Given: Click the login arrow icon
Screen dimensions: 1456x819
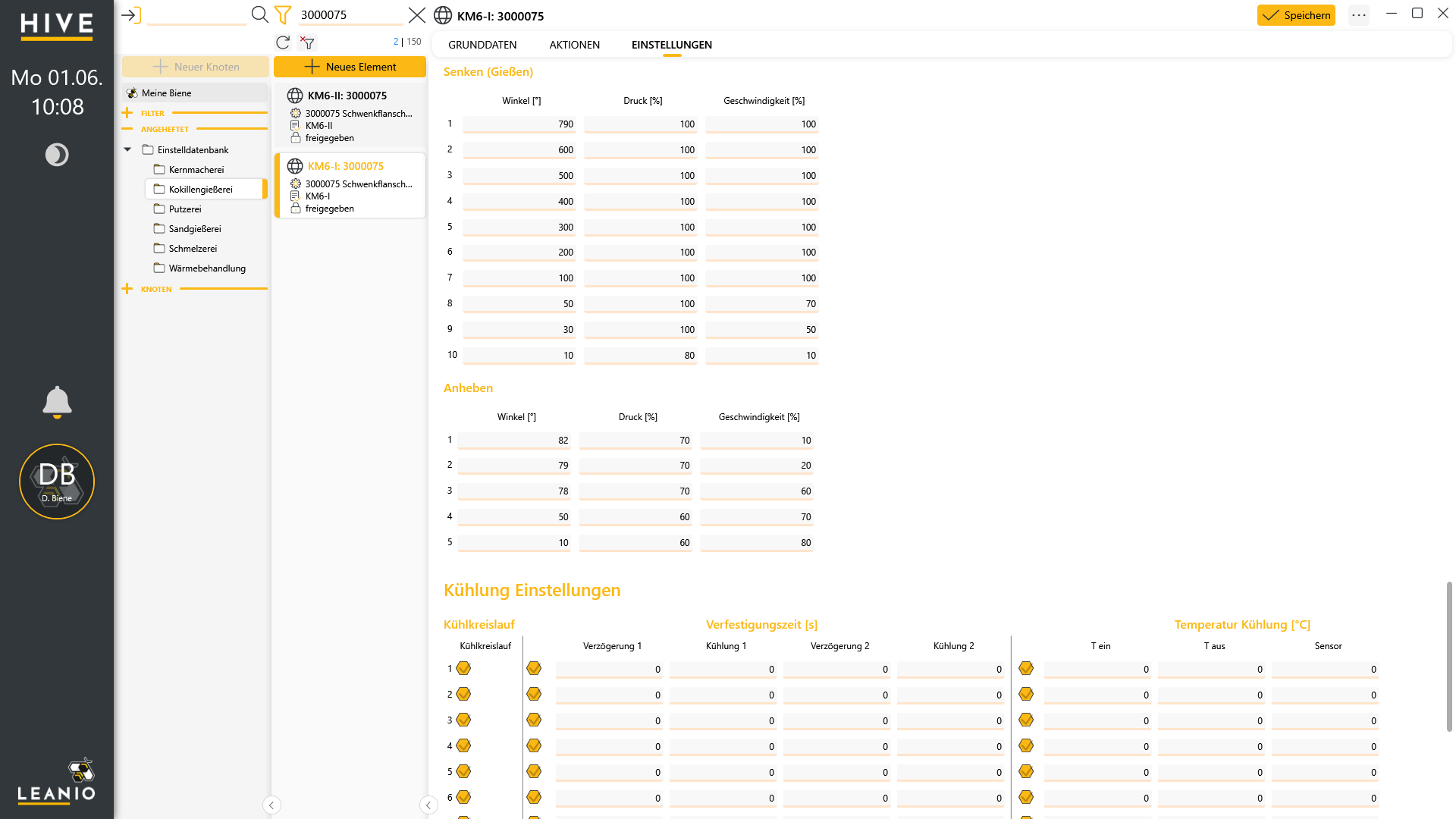Looking at the screenshot, I should pos(131,14).
